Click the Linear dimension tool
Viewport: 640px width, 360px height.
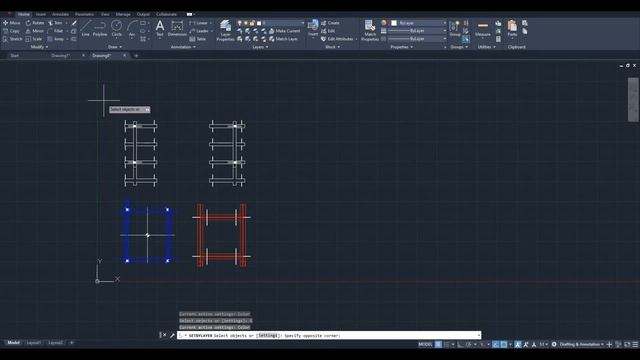199,23
